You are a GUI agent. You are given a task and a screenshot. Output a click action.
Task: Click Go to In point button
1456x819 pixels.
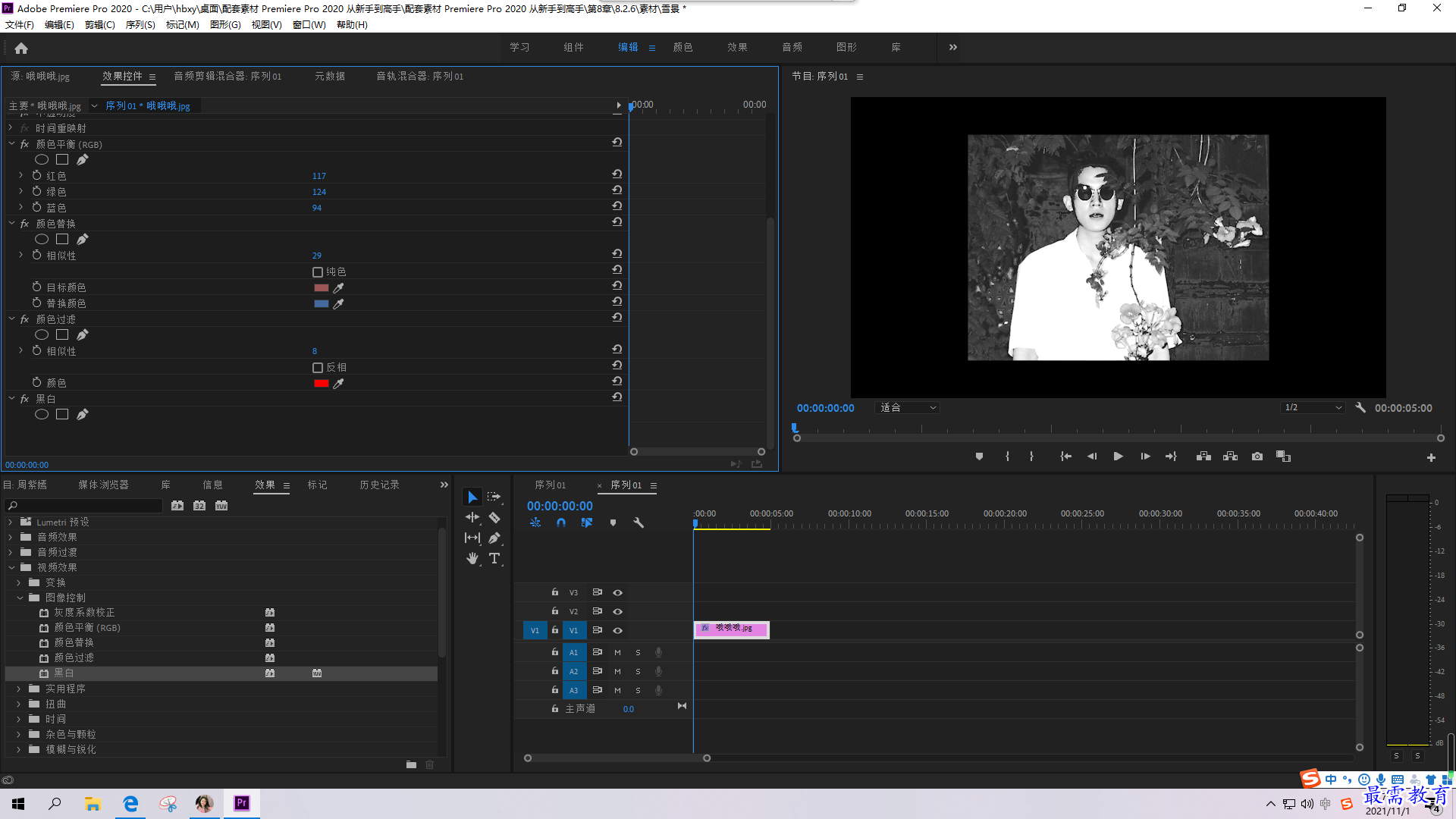click(x=1065, y=457)
